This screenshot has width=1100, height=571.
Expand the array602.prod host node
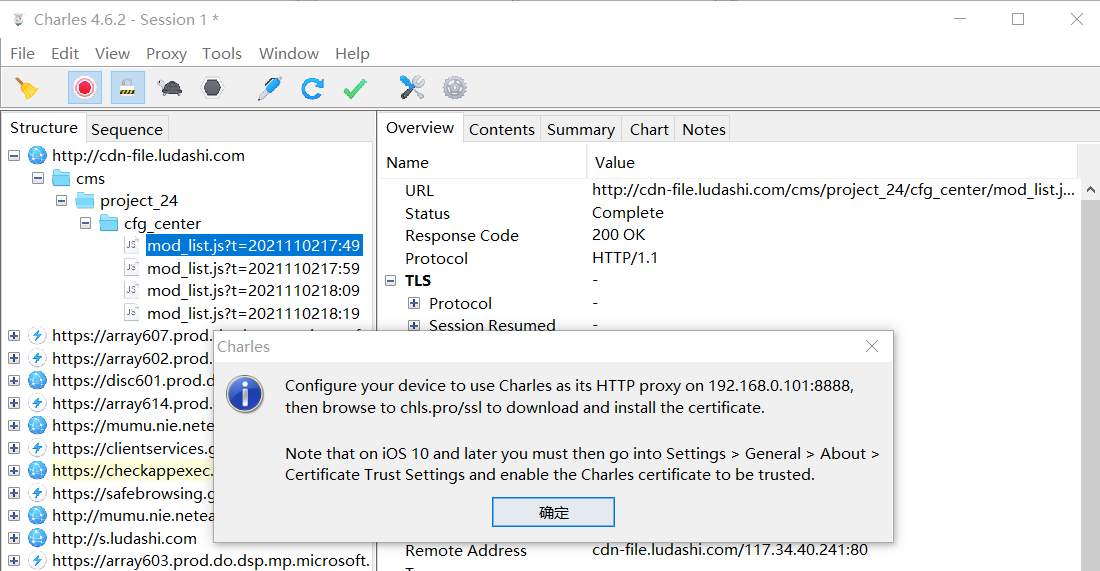(14, 358)
